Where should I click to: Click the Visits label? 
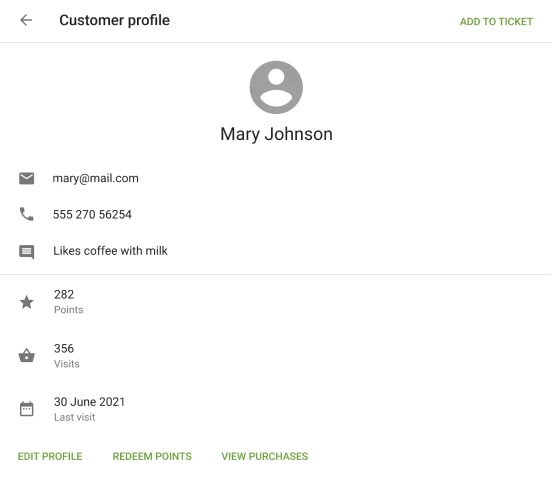tap(67, 364)
